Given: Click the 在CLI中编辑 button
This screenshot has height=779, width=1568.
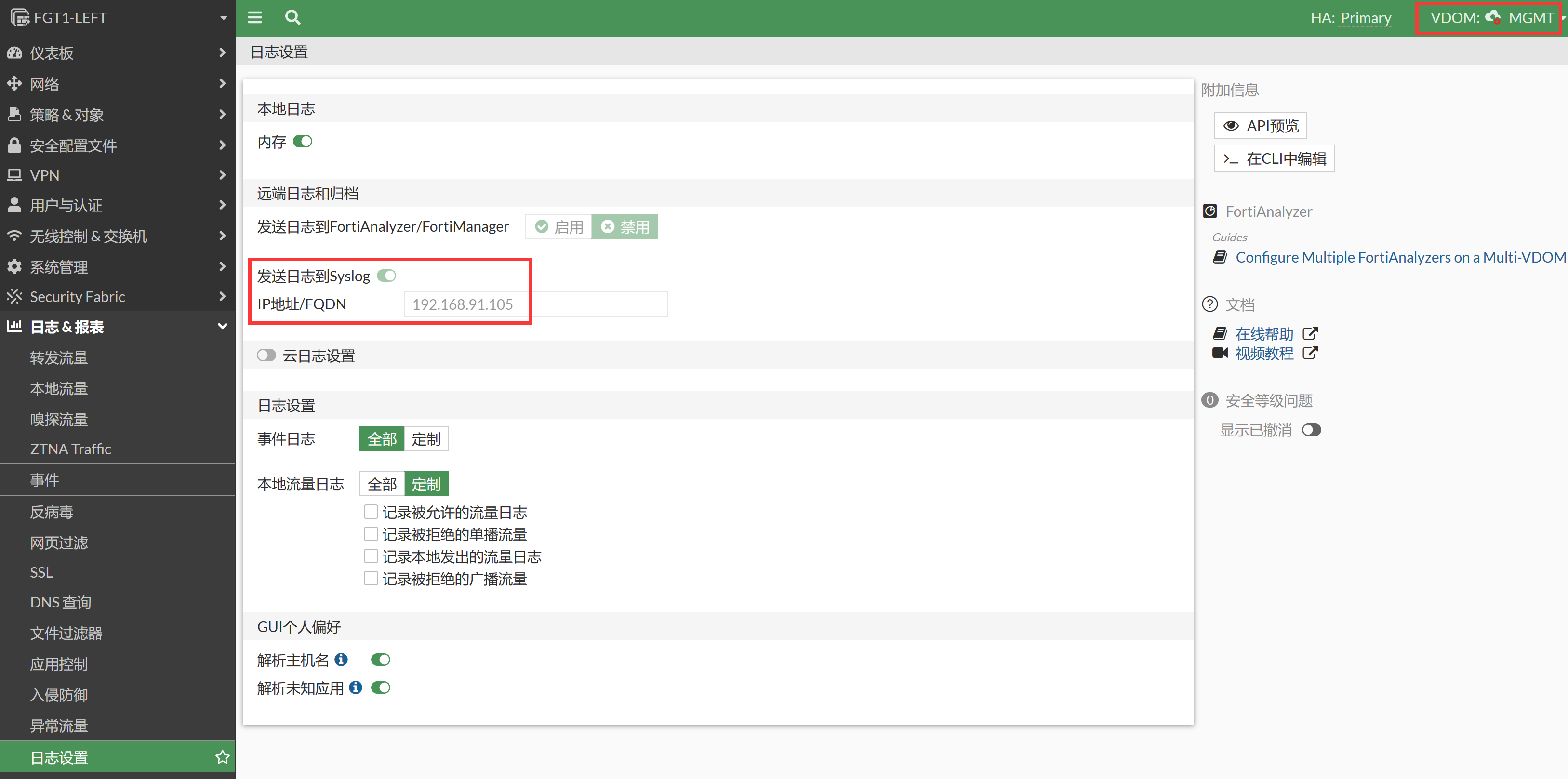Looking at the screenshot, I should pyautogui.click(x=1274, y=158).
